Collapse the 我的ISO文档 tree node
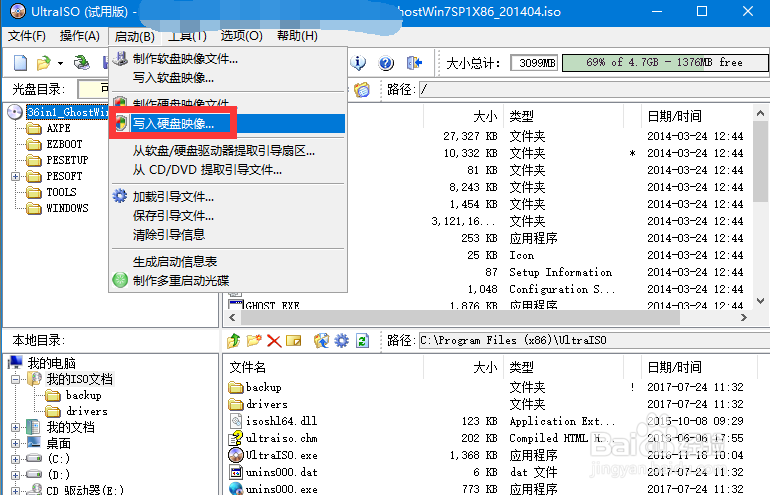 [15, 379]
